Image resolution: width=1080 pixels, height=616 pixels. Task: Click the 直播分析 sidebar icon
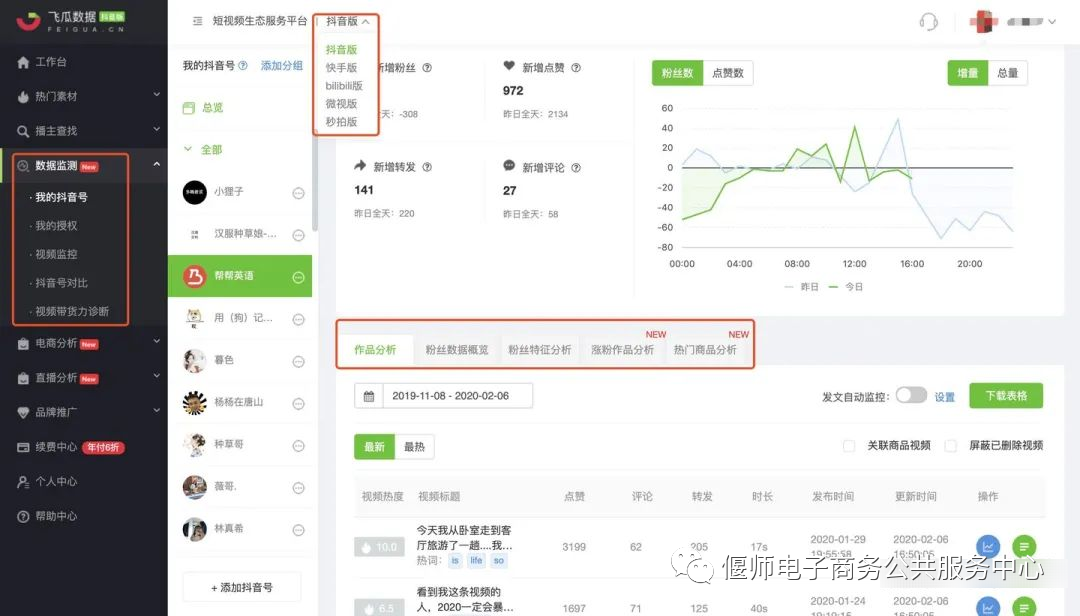coord(23,378)
